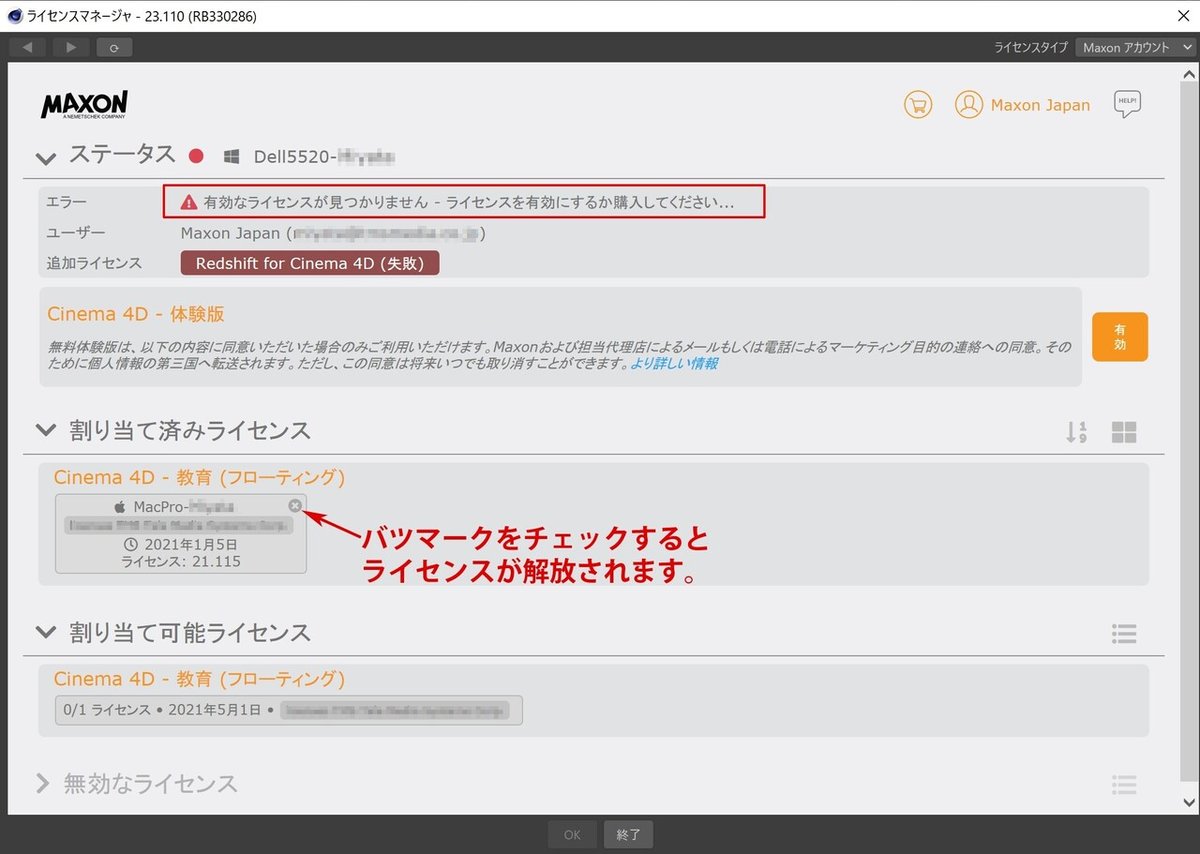Open the より詳しい情報 link
The height and width of the screenshot is (854, 1200).
tap(673, 364)
